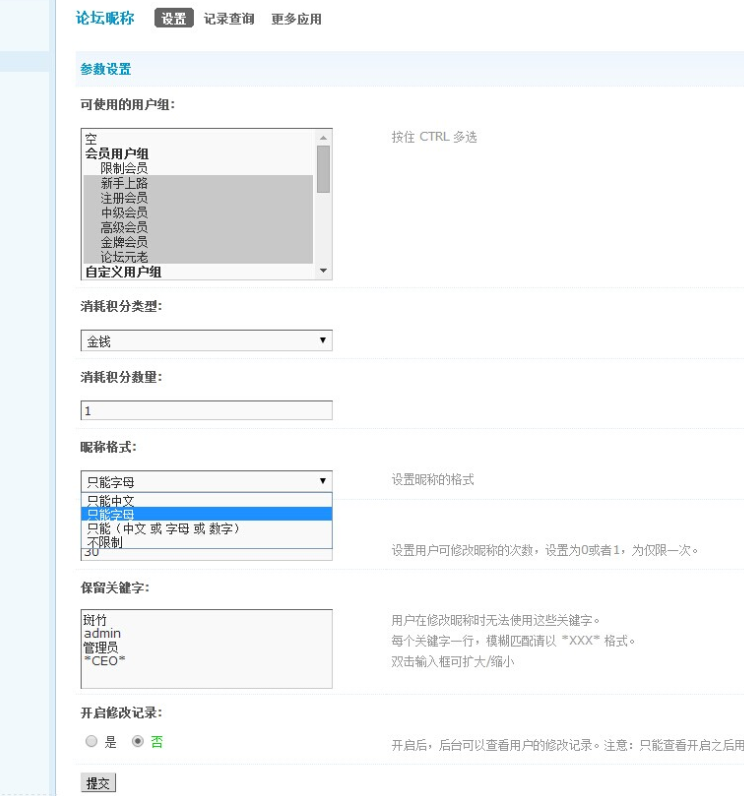
Task: Select the 是 radio button for 开启修改记录
Action: point(91,741)
